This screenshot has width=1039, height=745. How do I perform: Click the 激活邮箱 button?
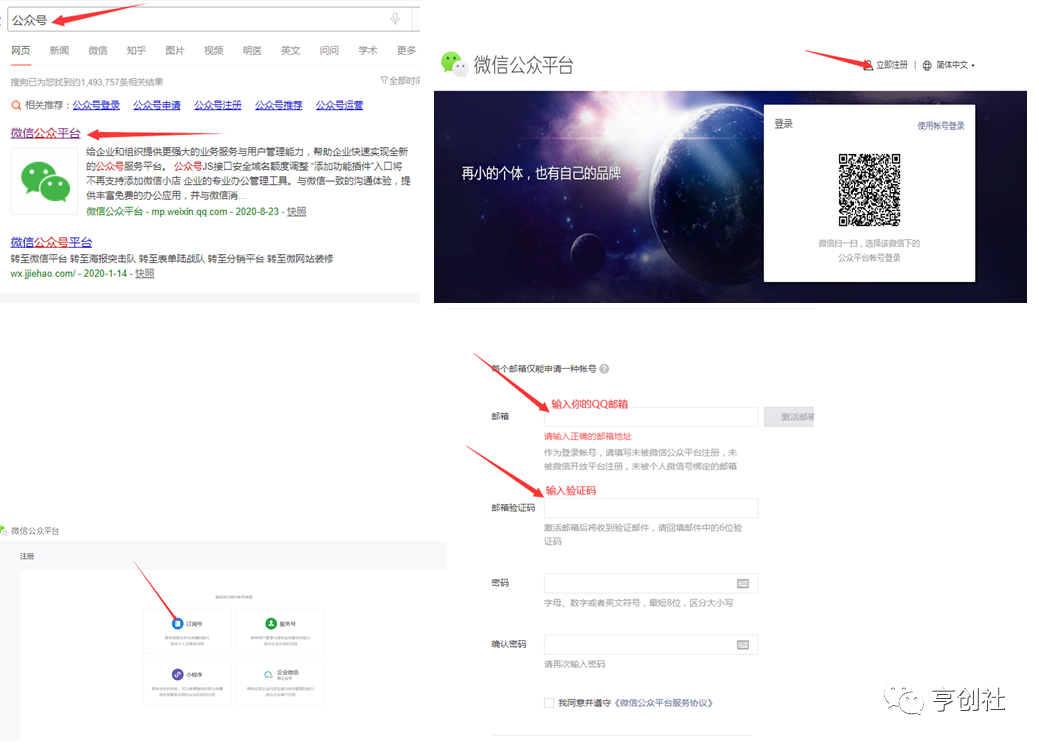(789, 417)
